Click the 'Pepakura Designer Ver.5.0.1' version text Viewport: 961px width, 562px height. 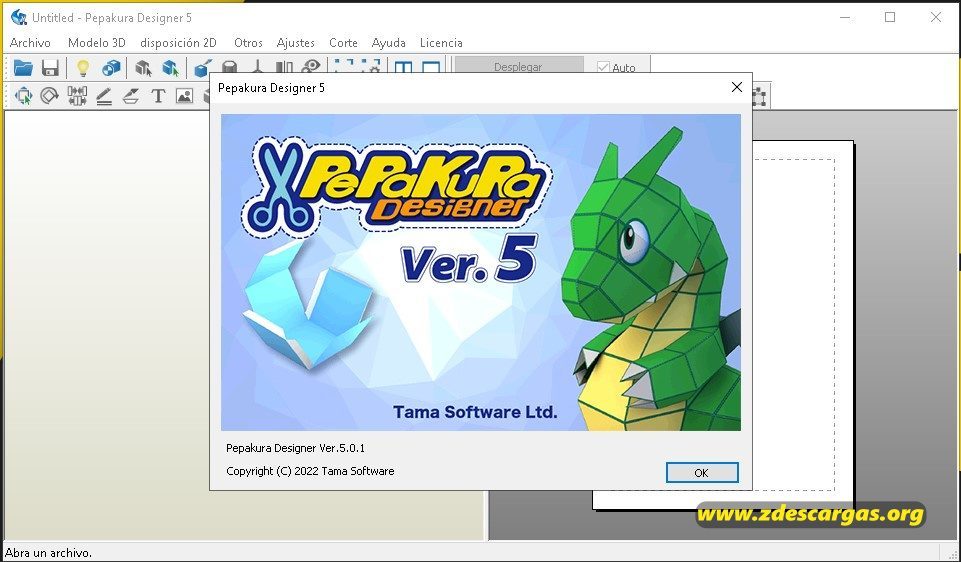pyautogui.click(x=295, y=448)
